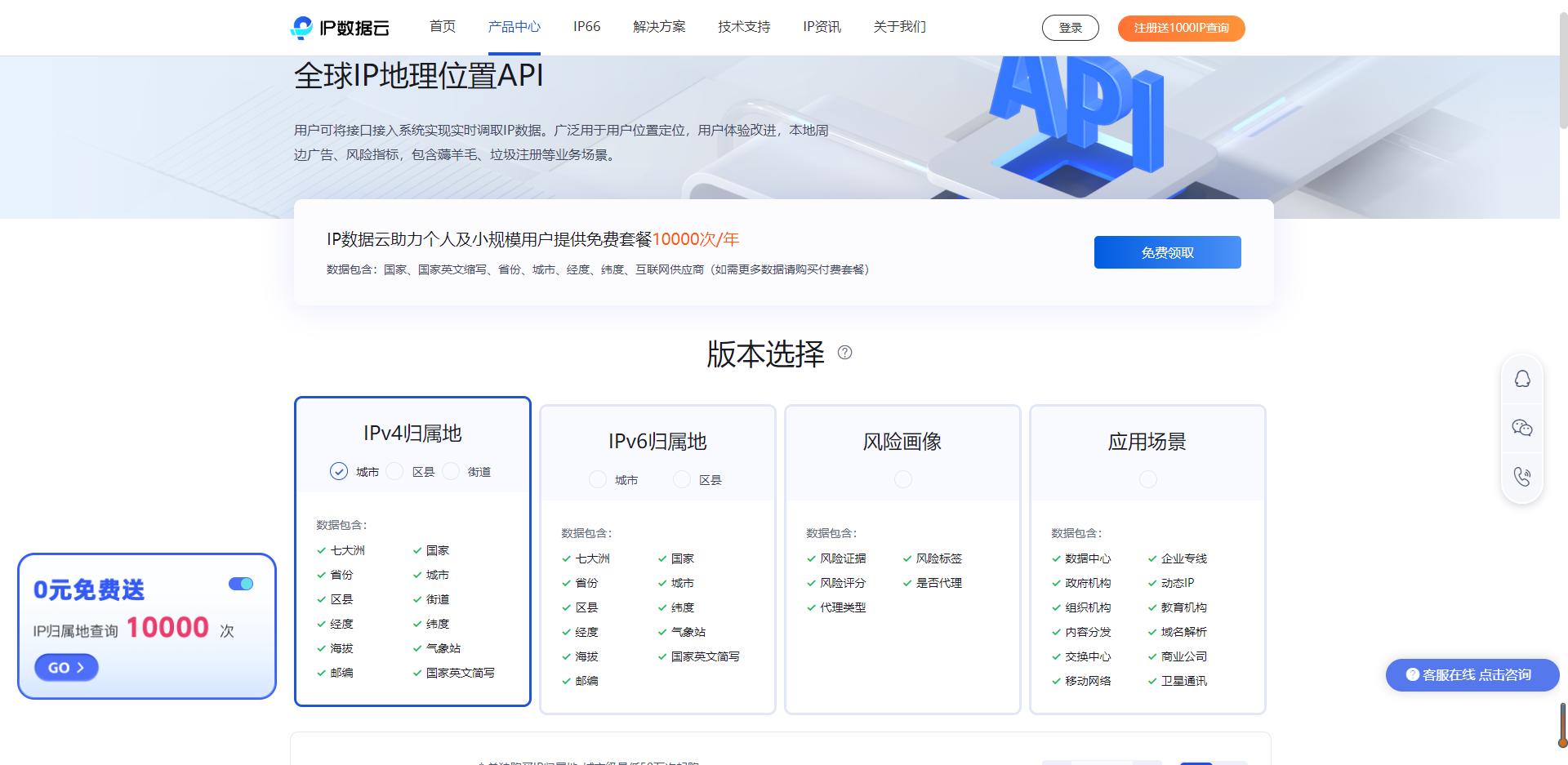Click the IP数据云 logo

click(341, 27)
